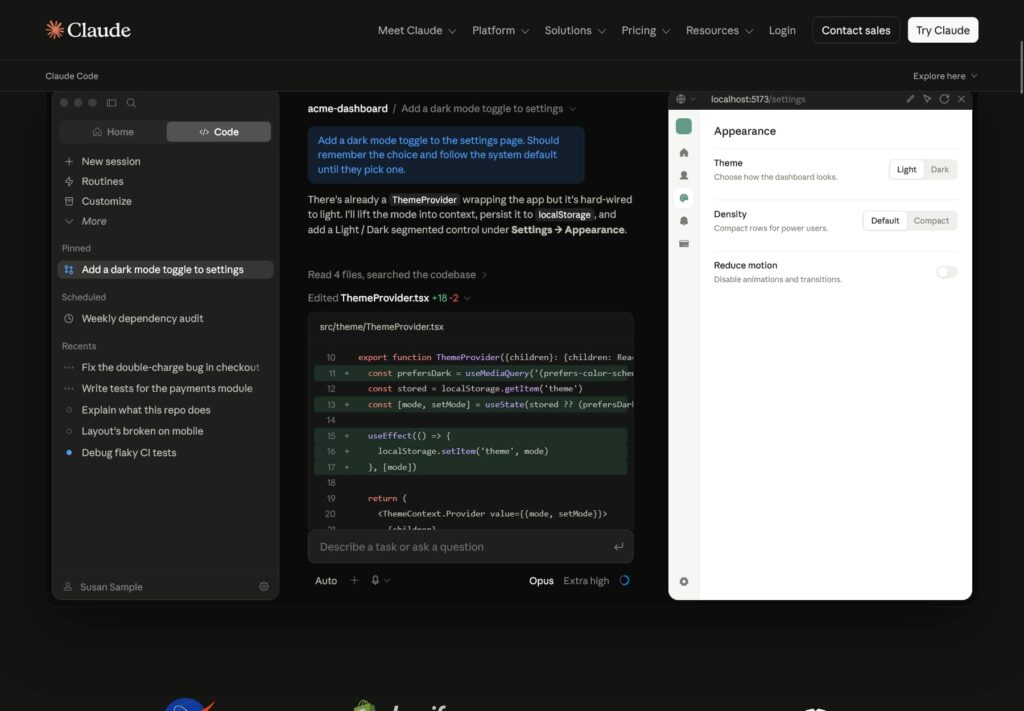
Task: Open the user profile icon in preview sidebar
Action: pyautogui.click(x=684, y=176)
